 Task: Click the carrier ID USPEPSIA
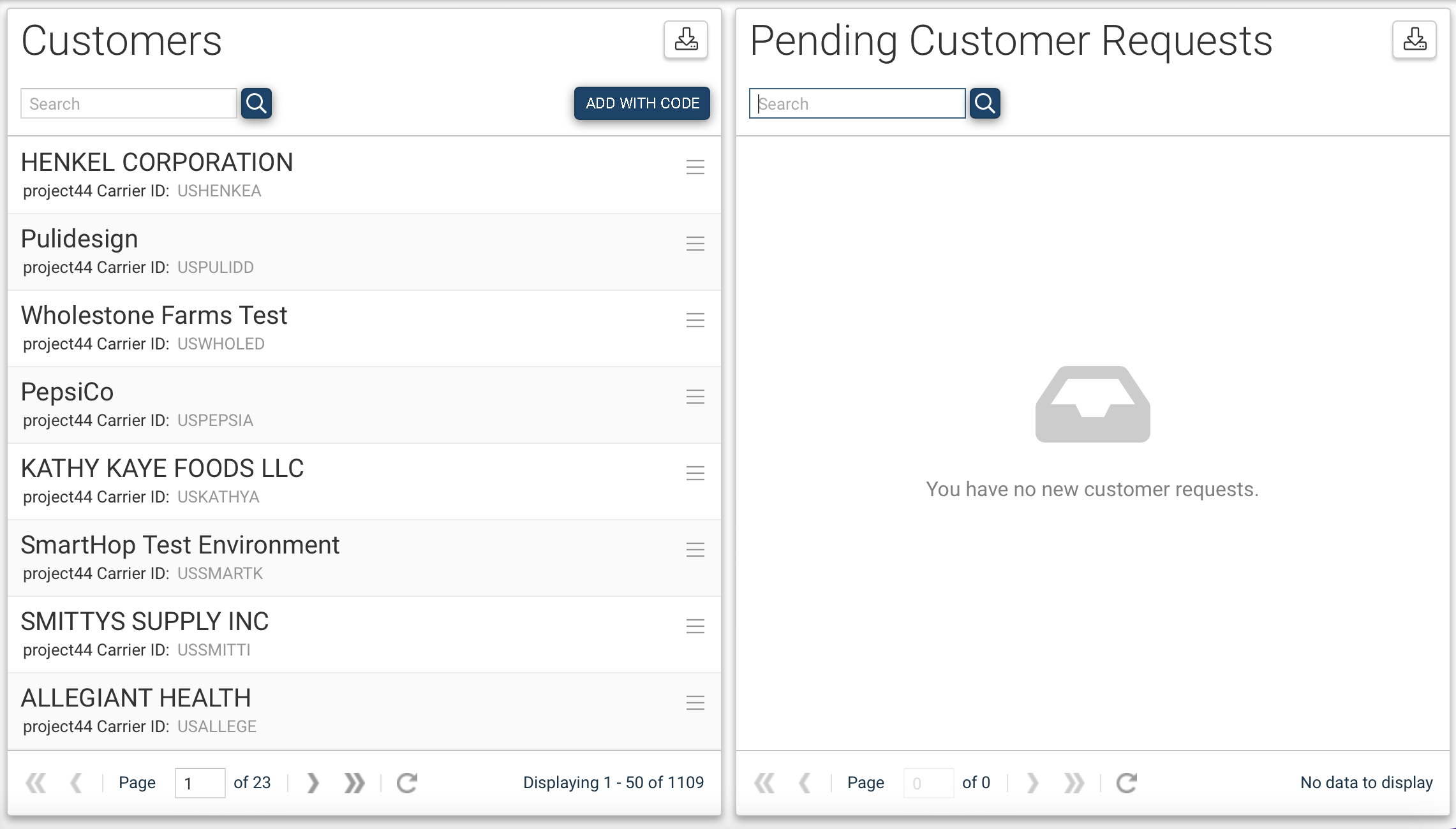click(x=215, y=420)
